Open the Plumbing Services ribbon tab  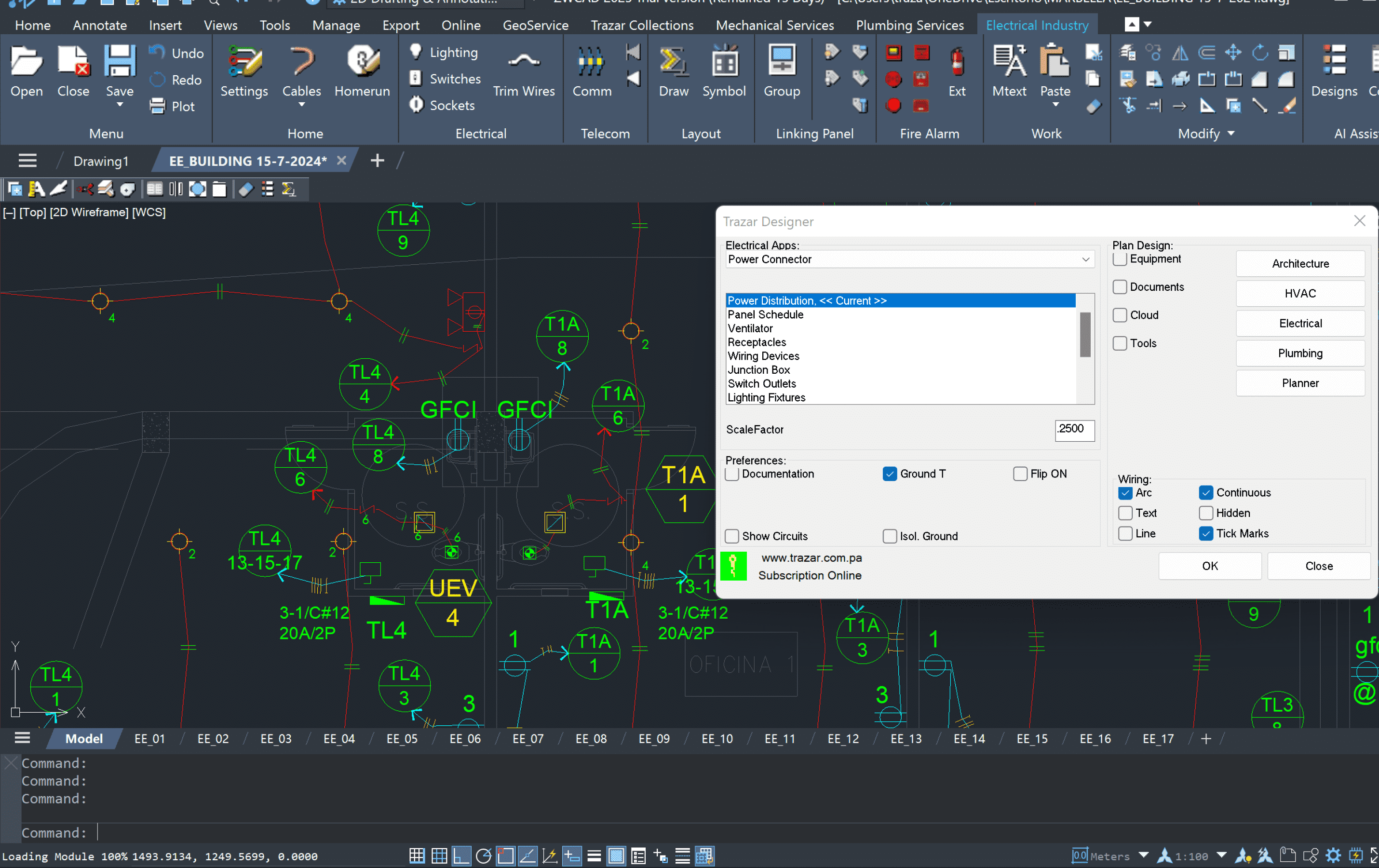pos(909,25)
